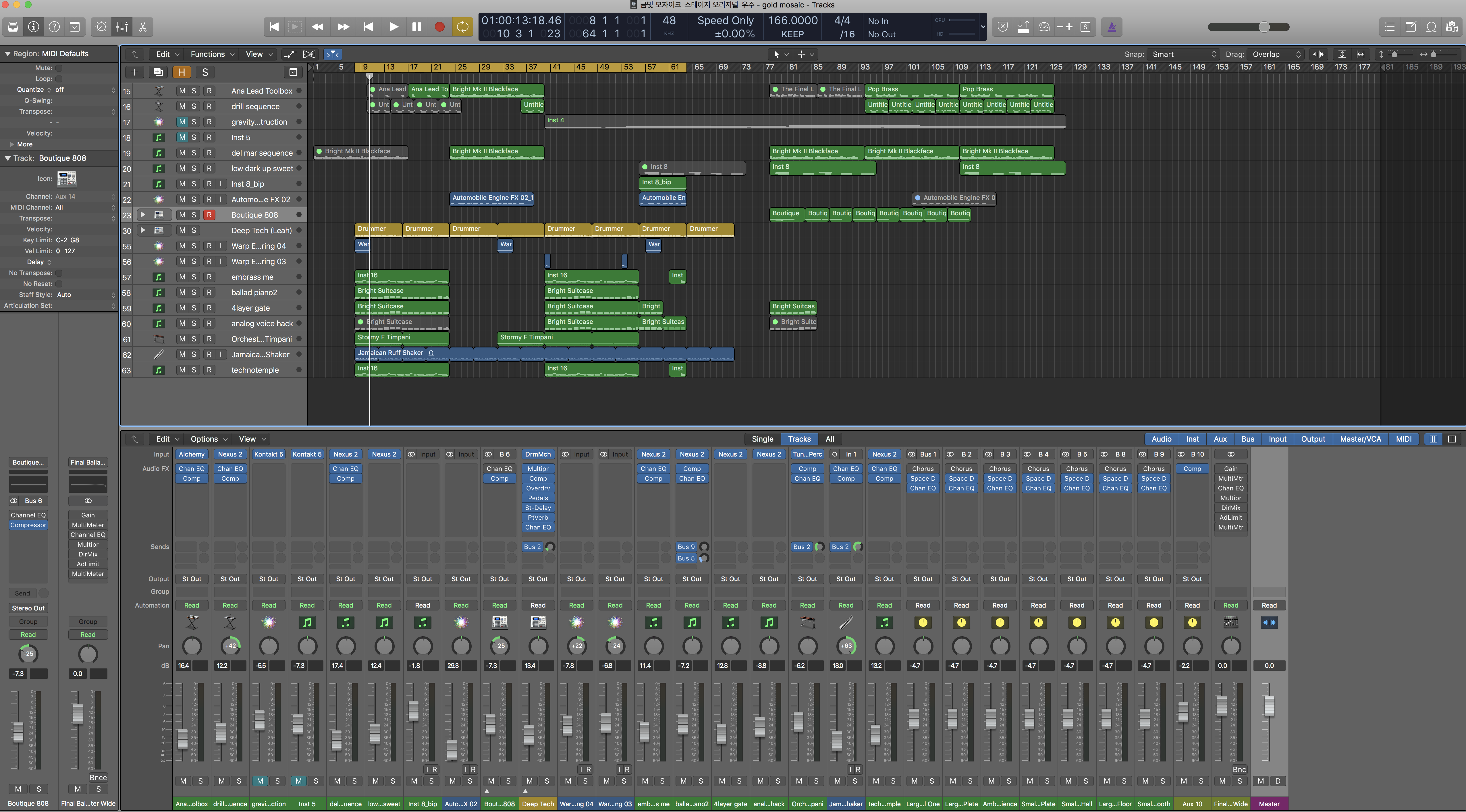This screenshot has width=1466, height=812.
Task: Click the master volume slider in control bar
Action: (x=1248, y=27)
